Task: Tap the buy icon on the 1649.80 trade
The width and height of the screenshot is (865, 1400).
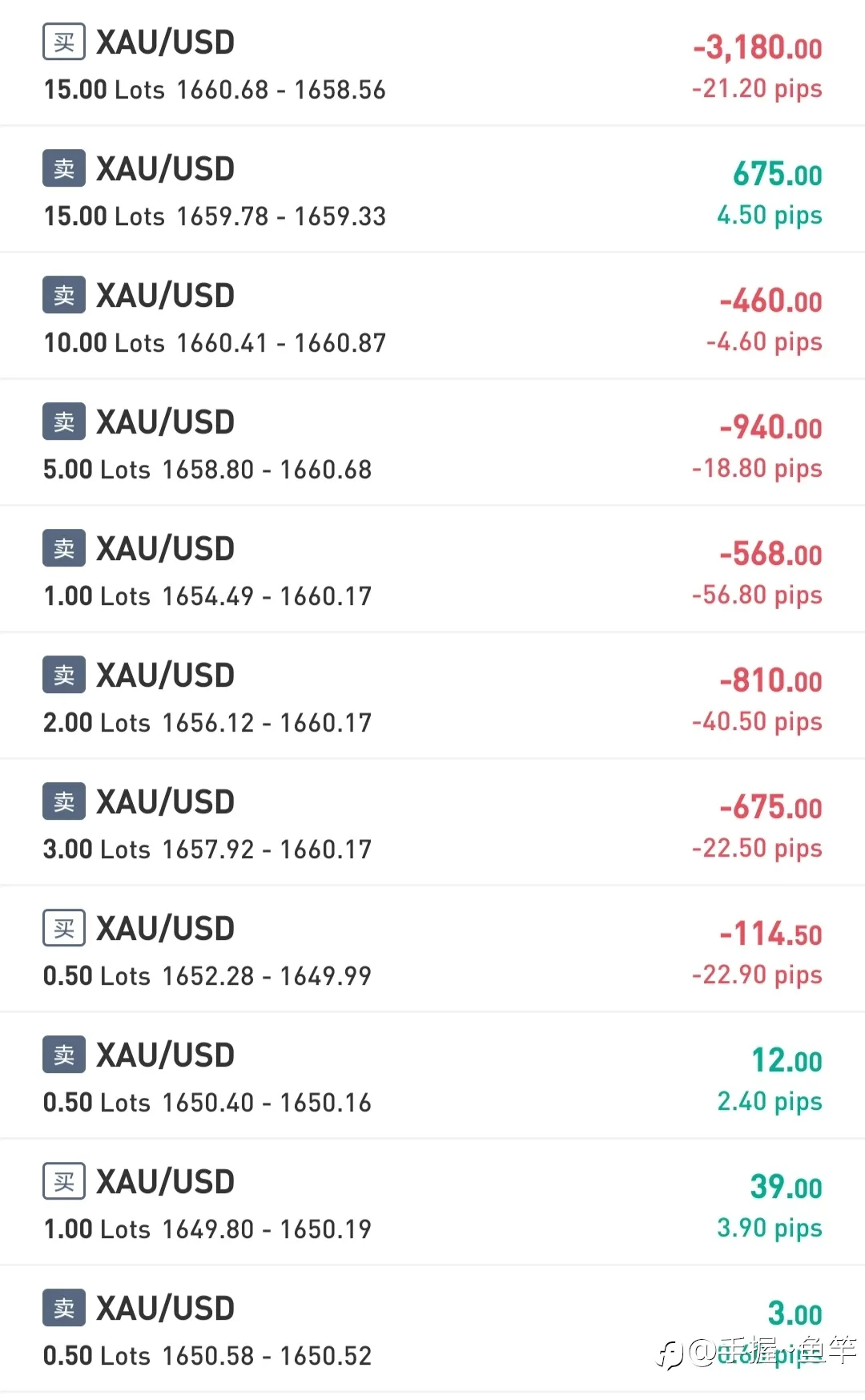Action: coord(64,1182)
